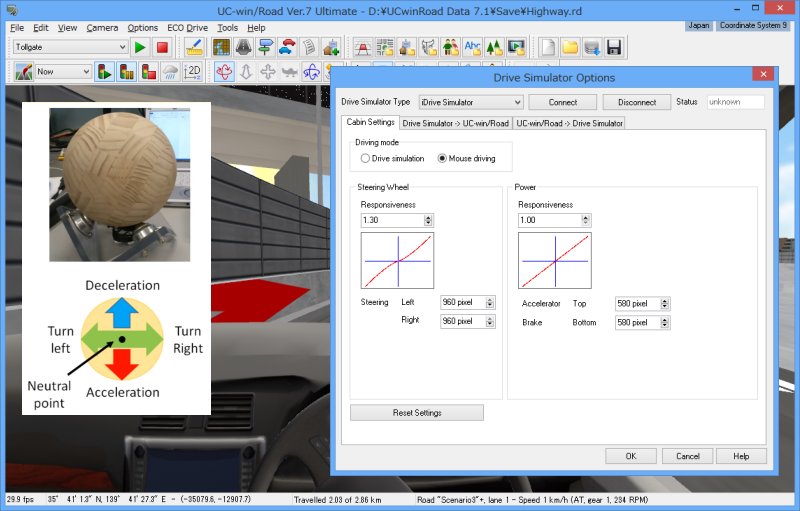Open the red road cross-section icon
Screen dimensions: 800x511
(363, 47)
